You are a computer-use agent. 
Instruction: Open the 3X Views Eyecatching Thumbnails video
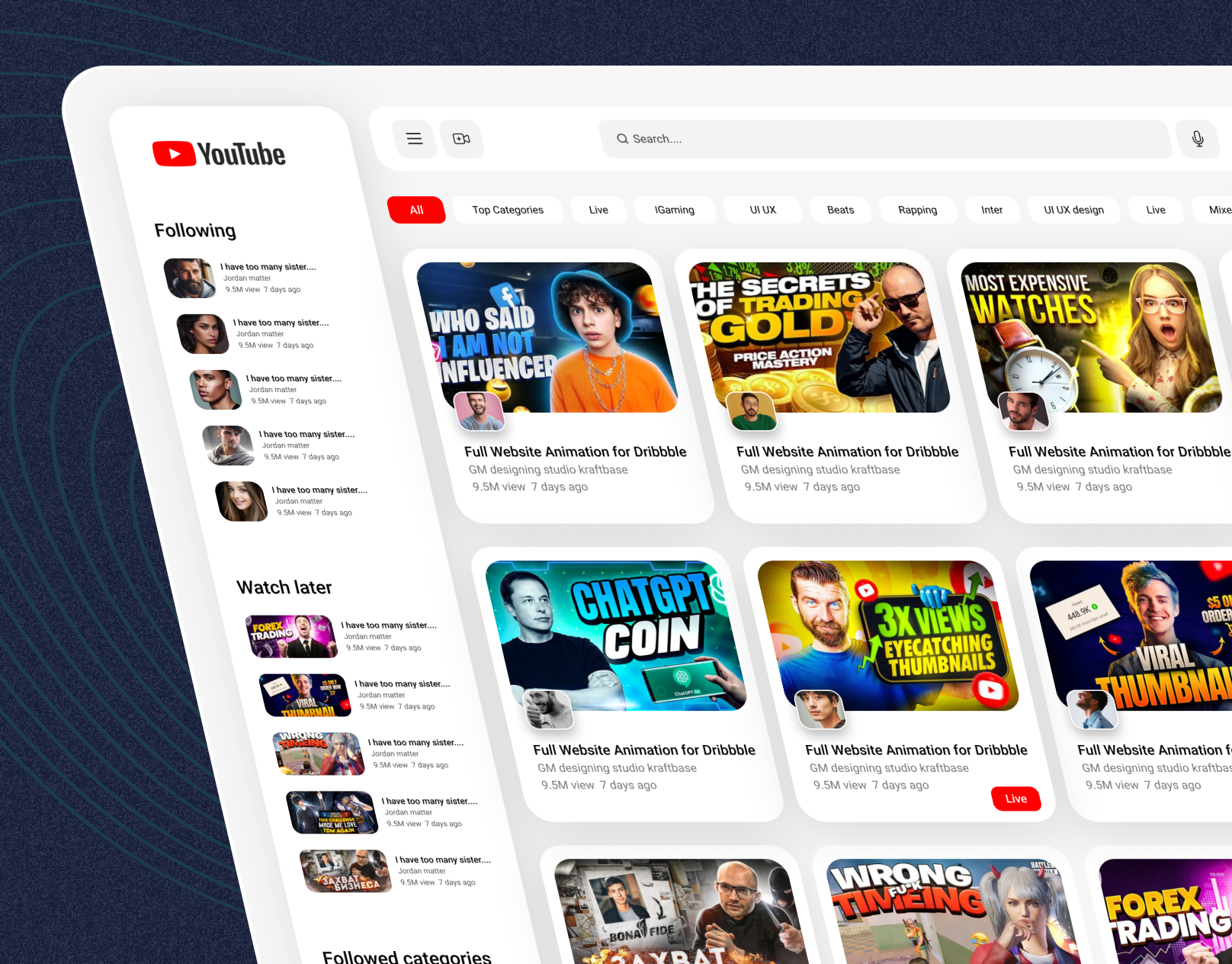pos(887,635)
